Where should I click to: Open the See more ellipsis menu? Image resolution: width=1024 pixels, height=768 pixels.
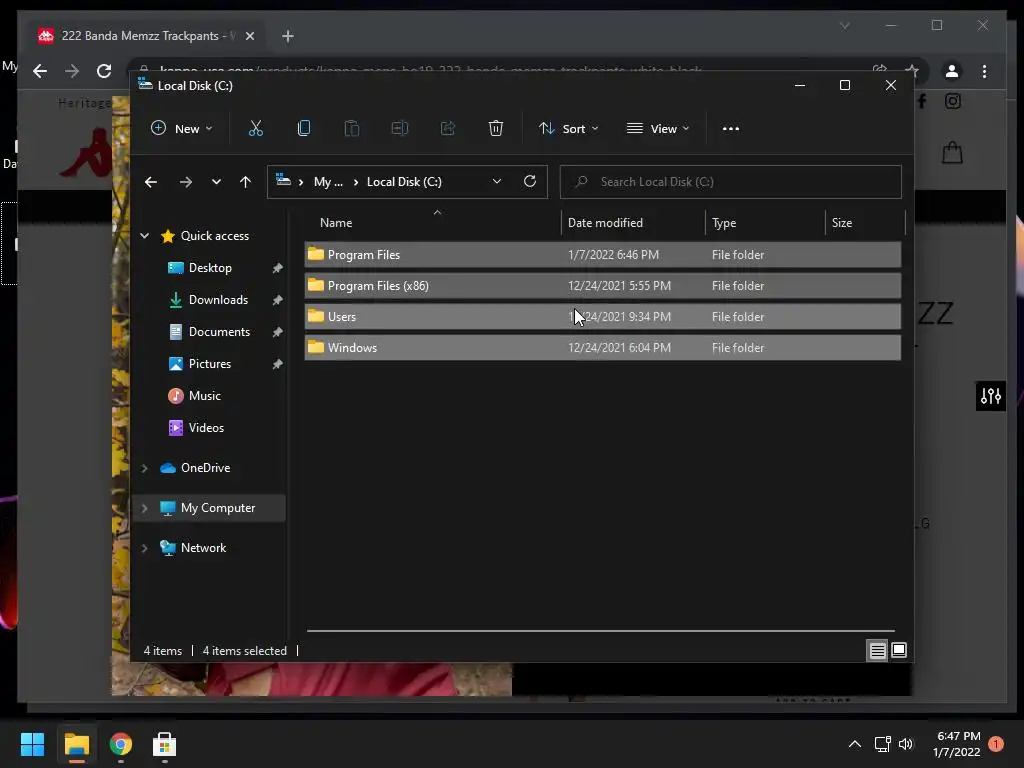(x=731, y=129)
